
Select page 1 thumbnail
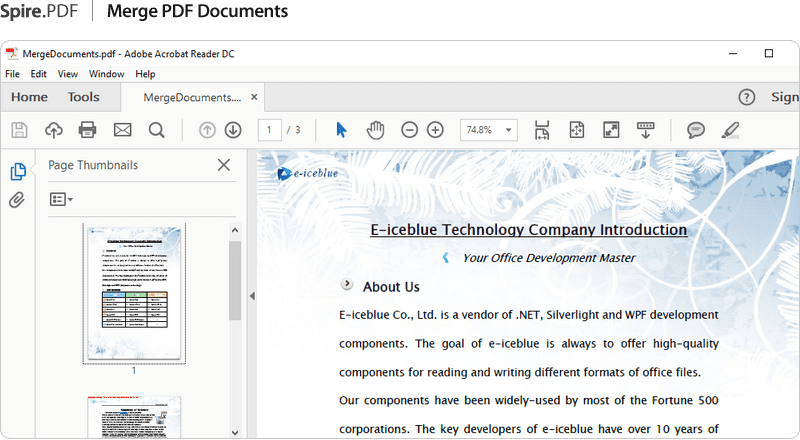134,294
